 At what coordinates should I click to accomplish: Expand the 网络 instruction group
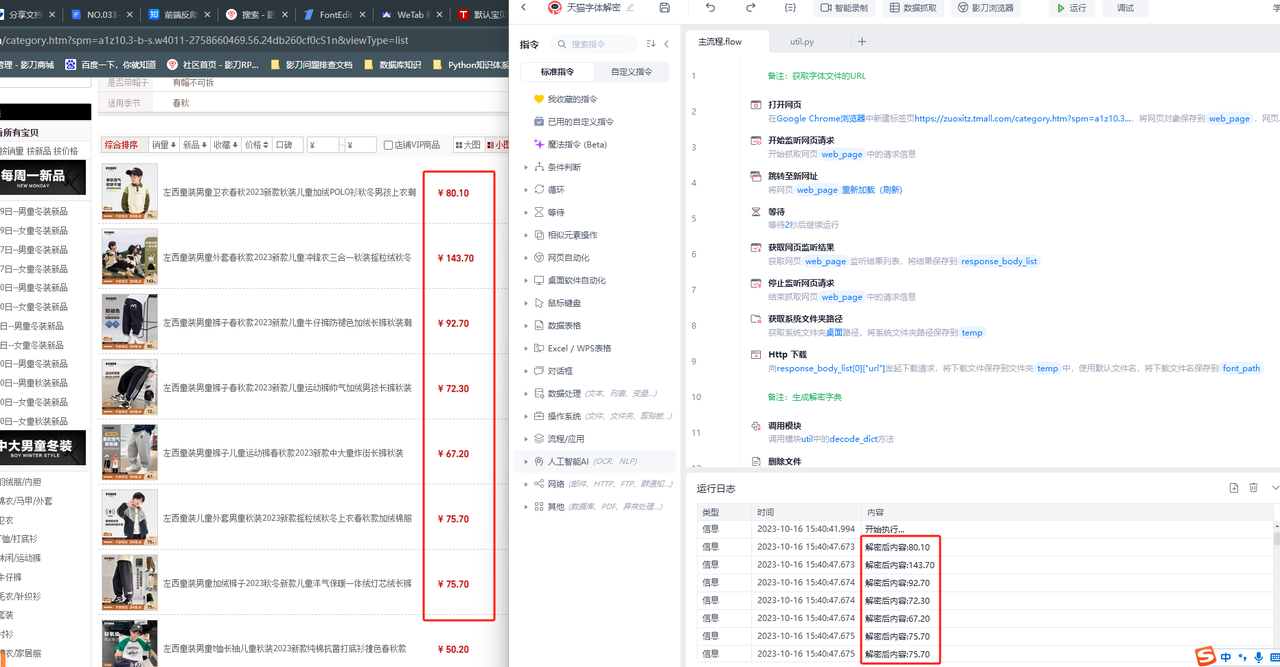point(527,483)
